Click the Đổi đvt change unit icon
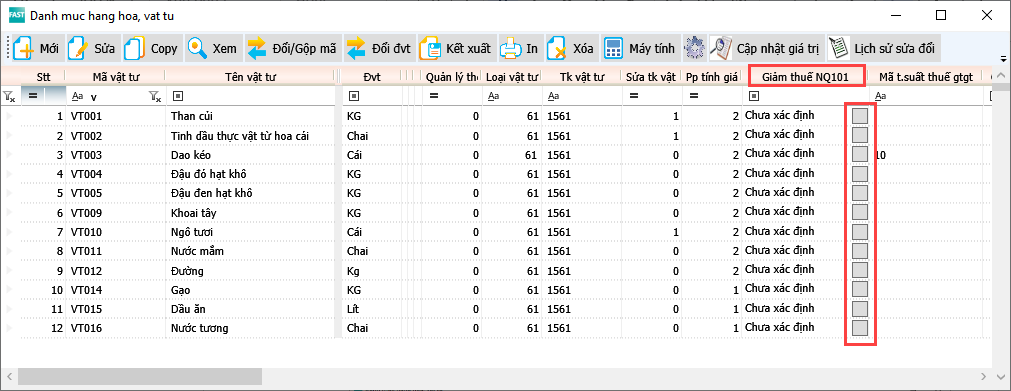Screen dimensions: 1011x391 coord(356,48)
